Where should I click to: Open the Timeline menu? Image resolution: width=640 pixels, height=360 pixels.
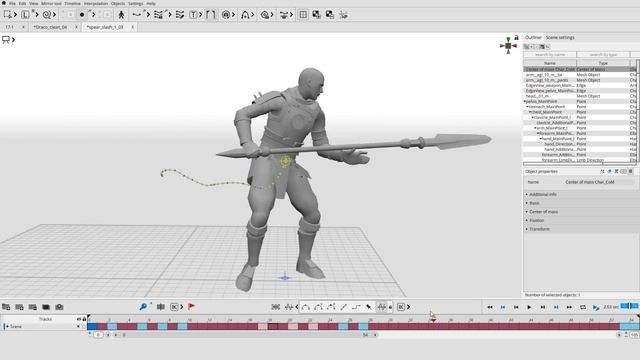pyautogui.click(x=72, y=4)
